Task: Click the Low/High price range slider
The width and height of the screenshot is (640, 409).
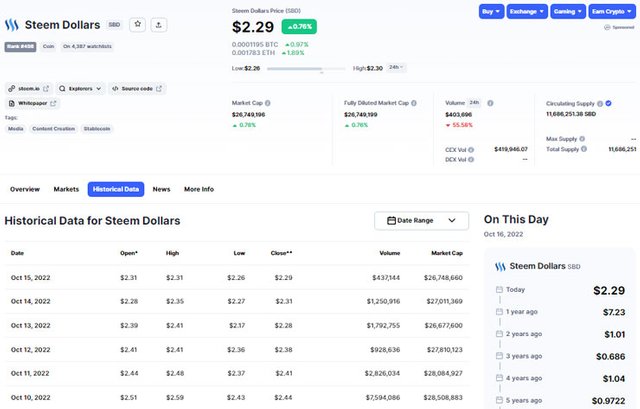Action: pyautogui.click(x=306, y=69)
